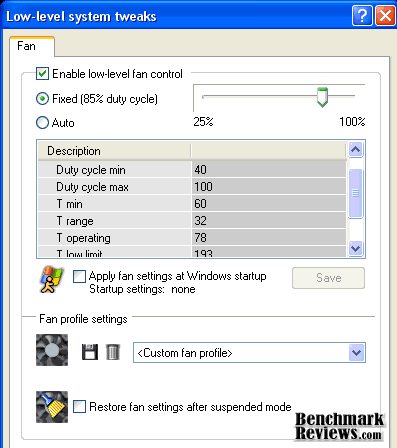Select the Fixed duty cycle radio button
397x448 pixels.
coord(42,99)
